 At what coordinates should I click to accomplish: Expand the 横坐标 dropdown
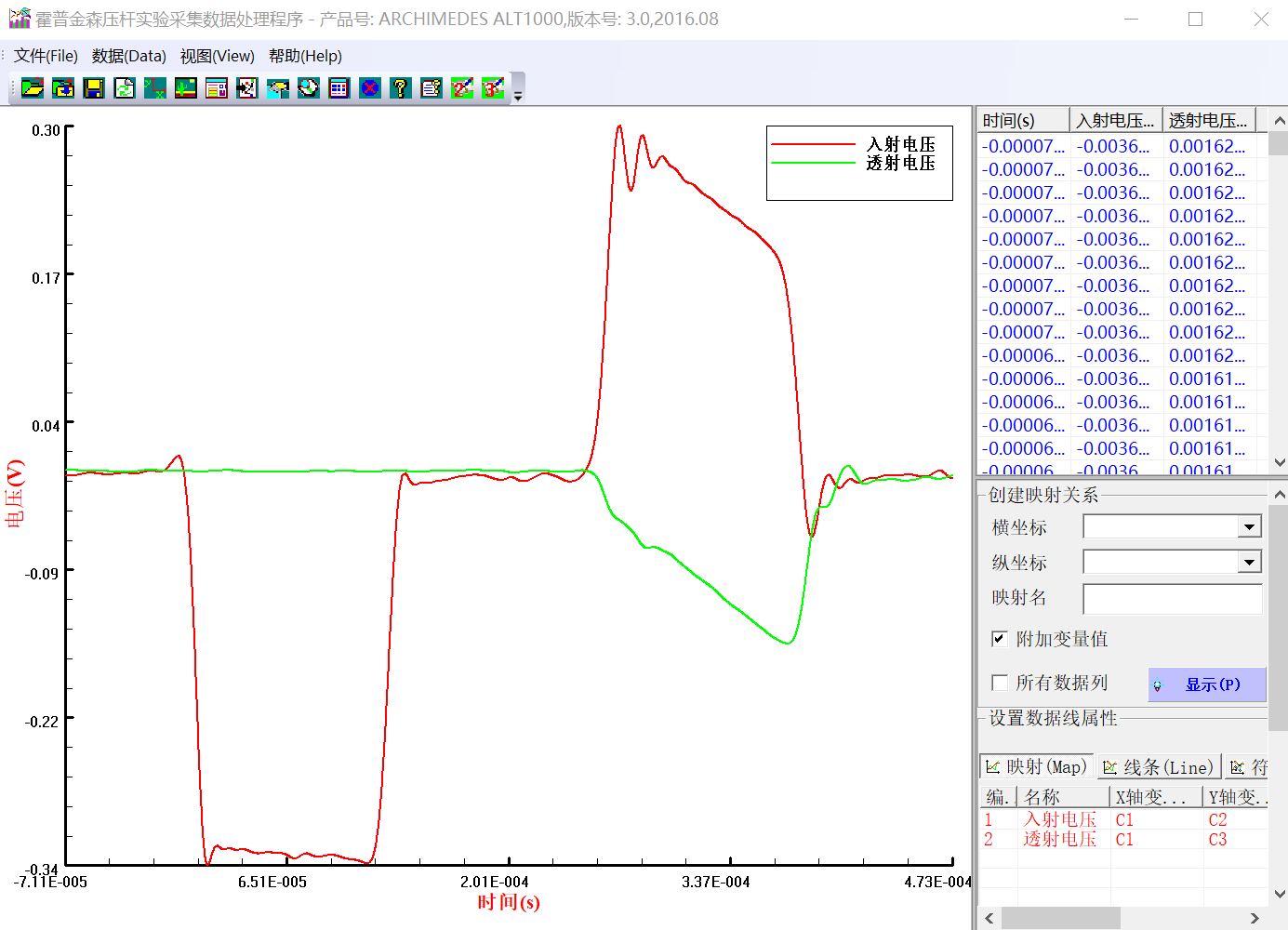pos(1249,527)
